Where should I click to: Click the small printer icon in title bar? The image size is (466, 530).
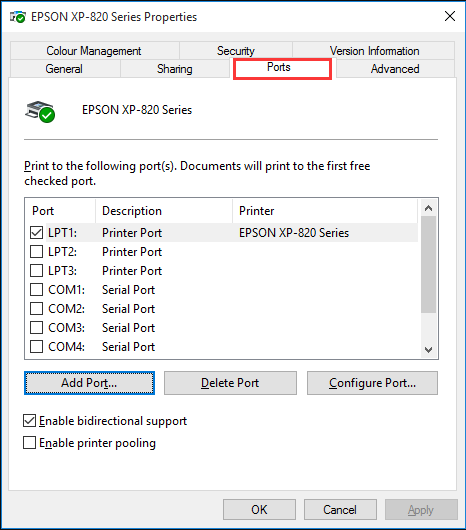coord(18,17)
